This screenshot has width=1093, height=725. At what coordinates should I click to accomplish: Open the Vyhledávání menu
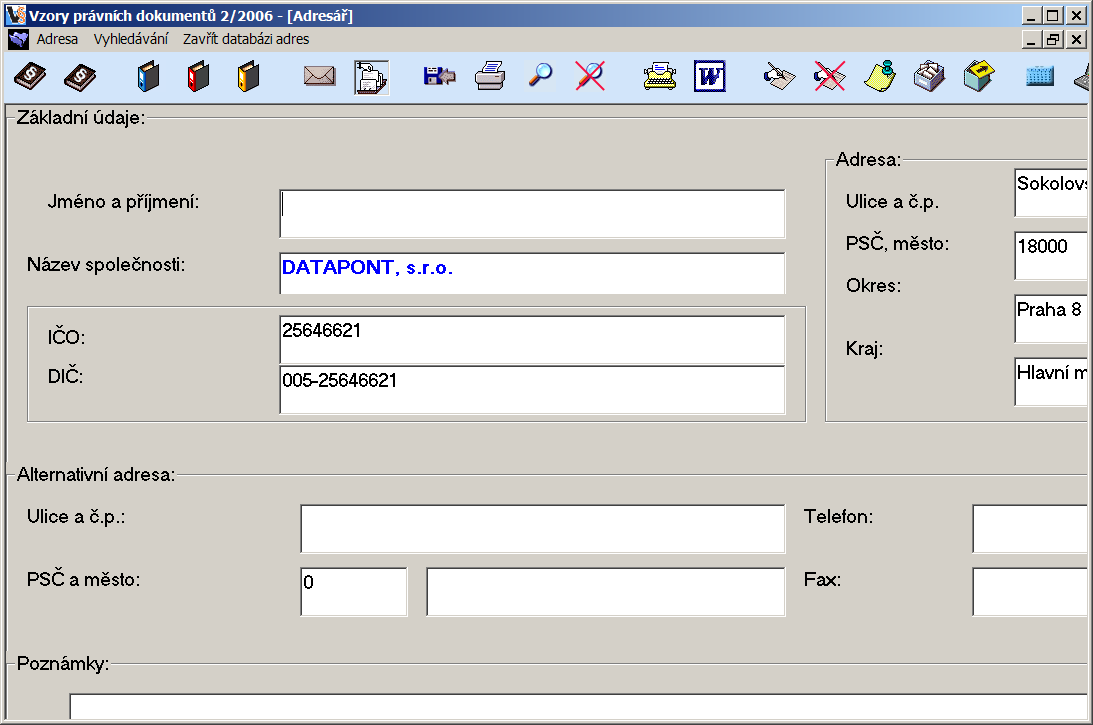(x=131, y=39)
